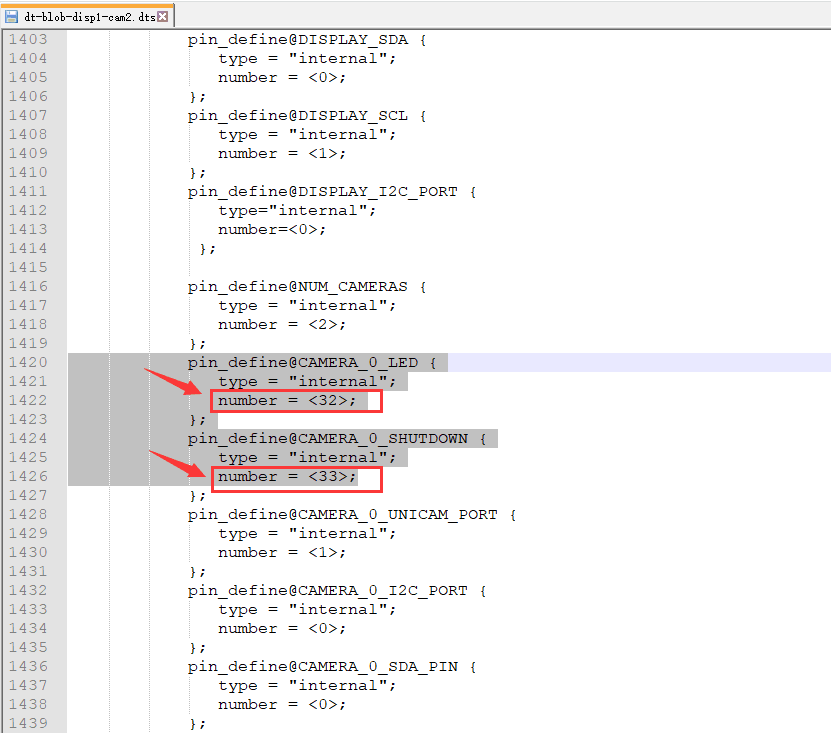Close the dt-blob-disp1-cam2.dts tab
831x733 pixels.
click(163, 16)
